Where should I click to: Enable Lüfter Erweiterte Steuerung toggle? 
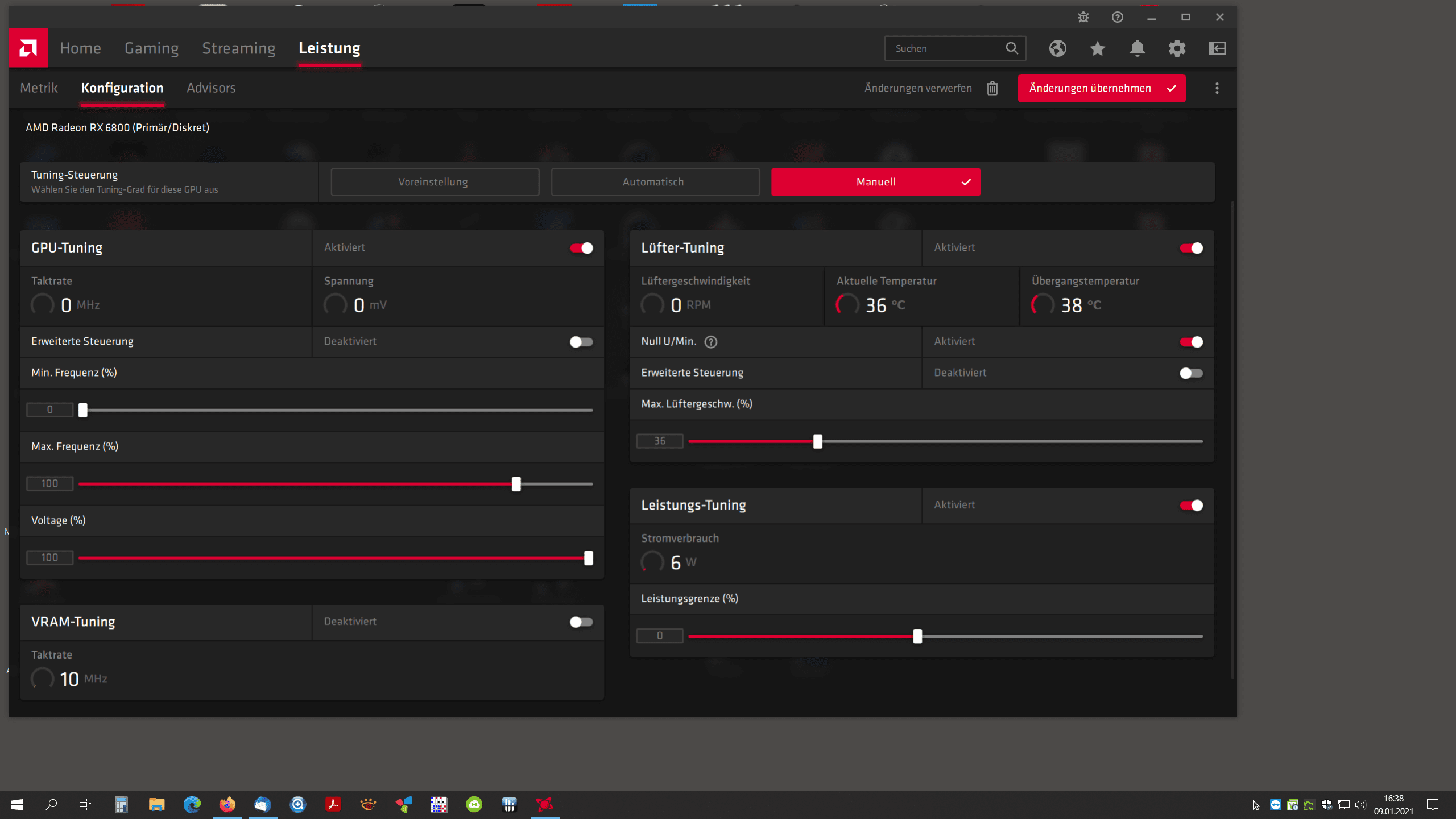tap(1191, 373)
